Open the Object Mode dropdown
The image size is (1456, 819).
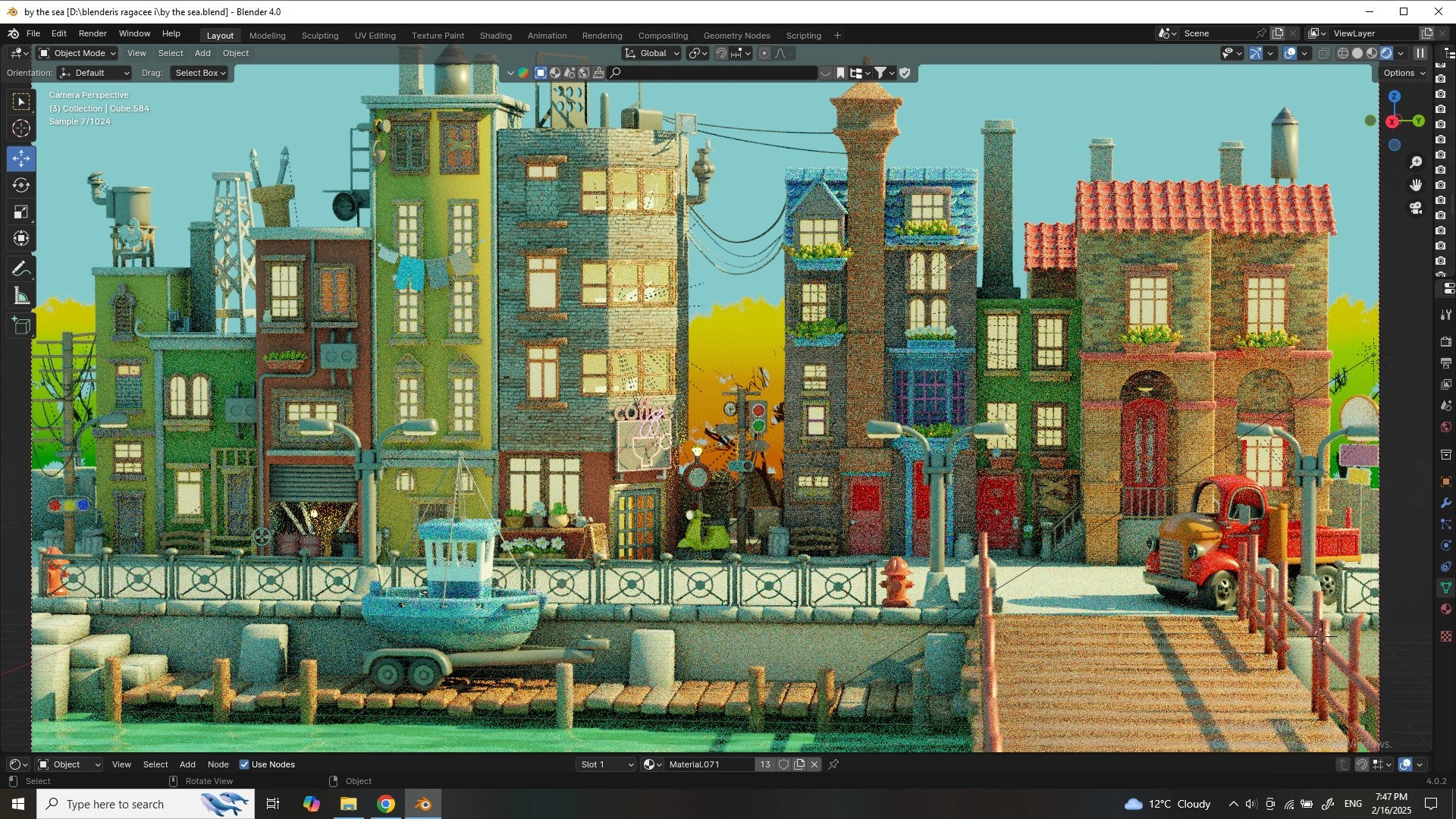[77, 53]
